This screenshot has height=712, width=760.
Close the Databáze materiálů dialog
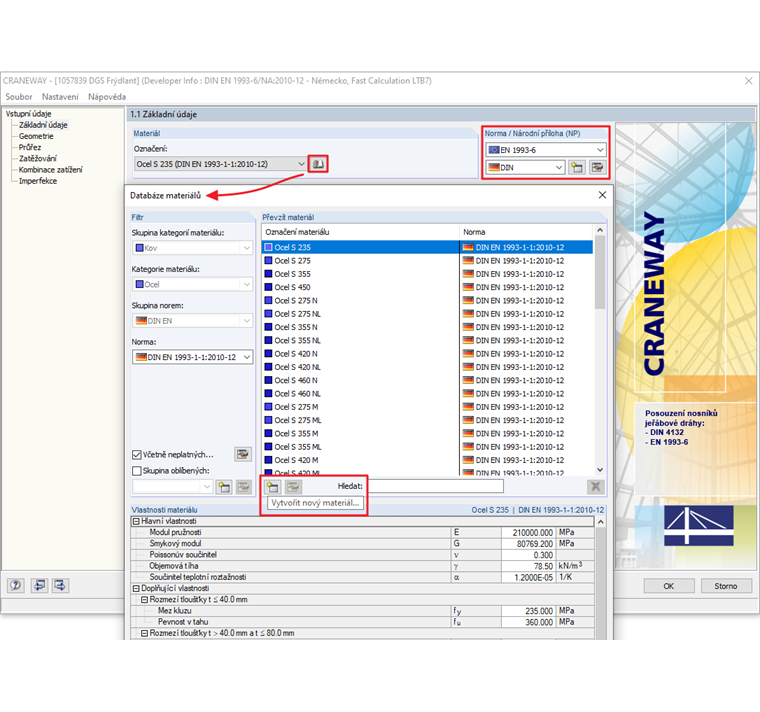(602, 195)
